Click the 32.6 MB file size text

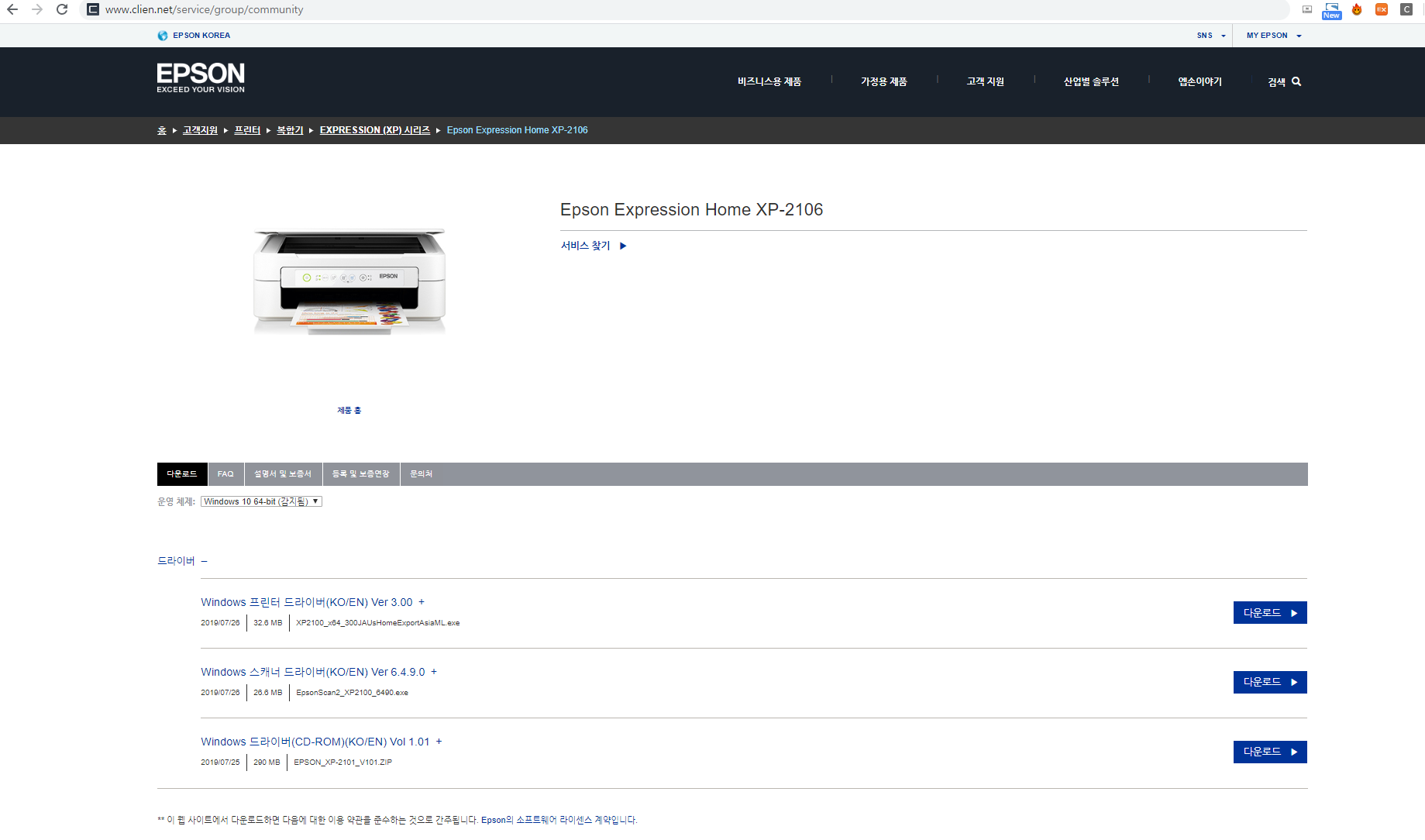coord(268,623)
